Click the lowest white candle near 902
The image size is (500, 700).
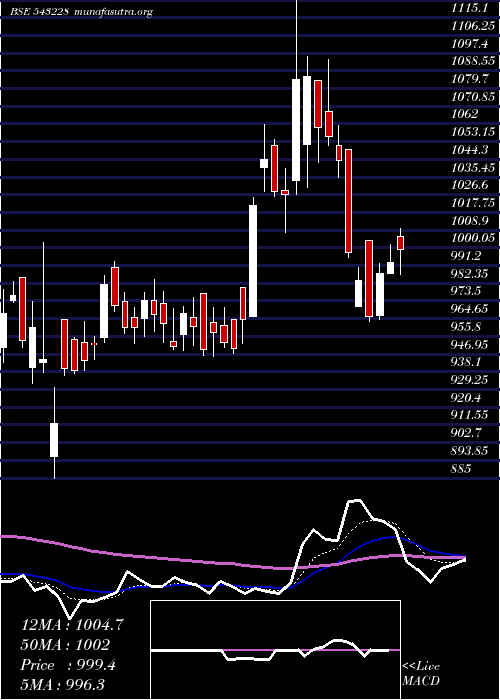54,440
